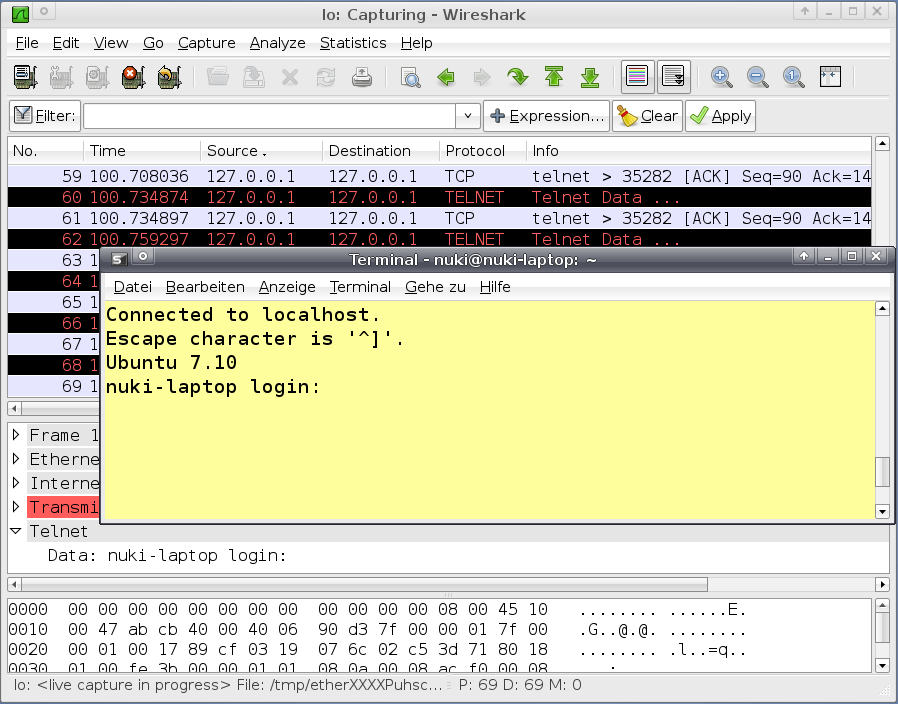Click the packet list scroll-up arrow

click(883, 144)
